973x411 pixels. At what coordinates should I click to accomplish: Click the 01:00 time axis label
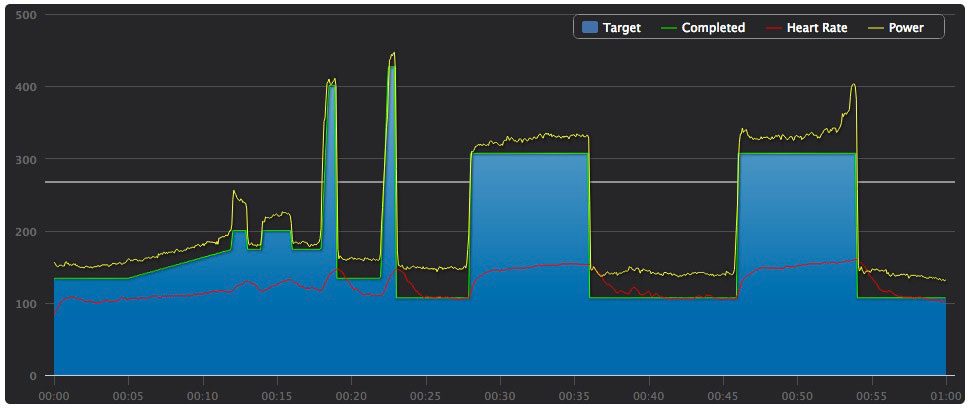(x=946, y=396)
